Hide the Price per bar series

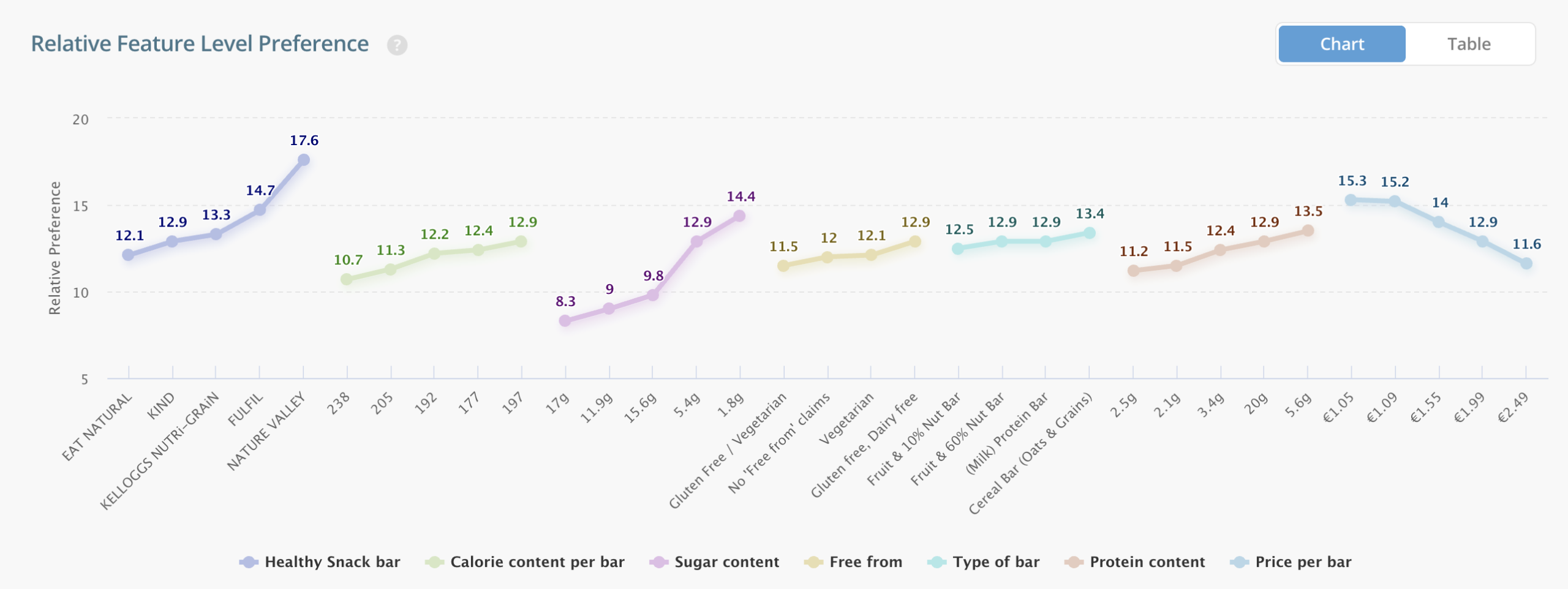(1291, 562)
